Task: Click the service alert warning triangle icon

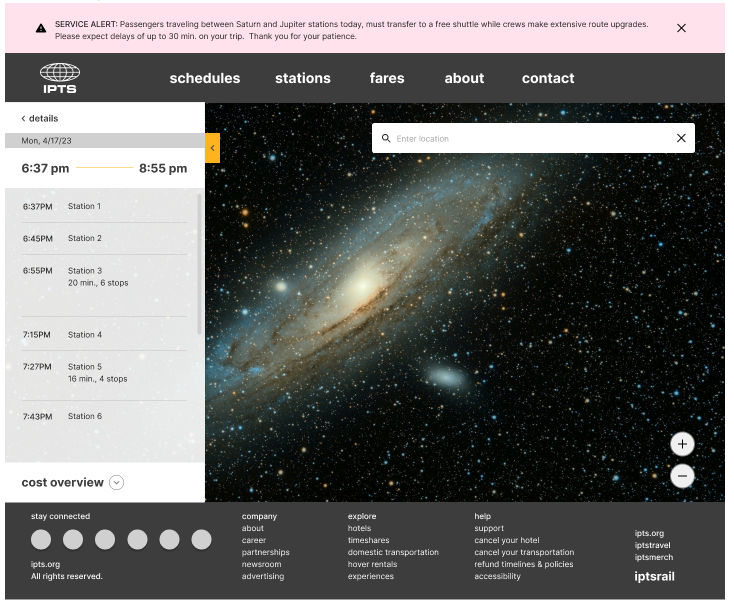Action: [x=41, y=28]
